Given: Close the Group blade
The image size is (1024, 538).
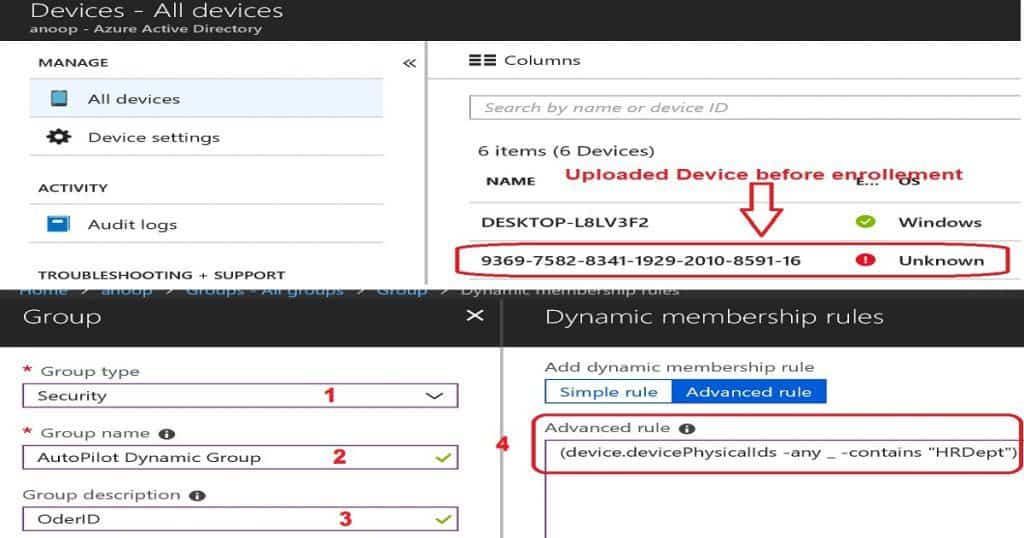Looking at the screenshot, I should [x=475, y=316].
